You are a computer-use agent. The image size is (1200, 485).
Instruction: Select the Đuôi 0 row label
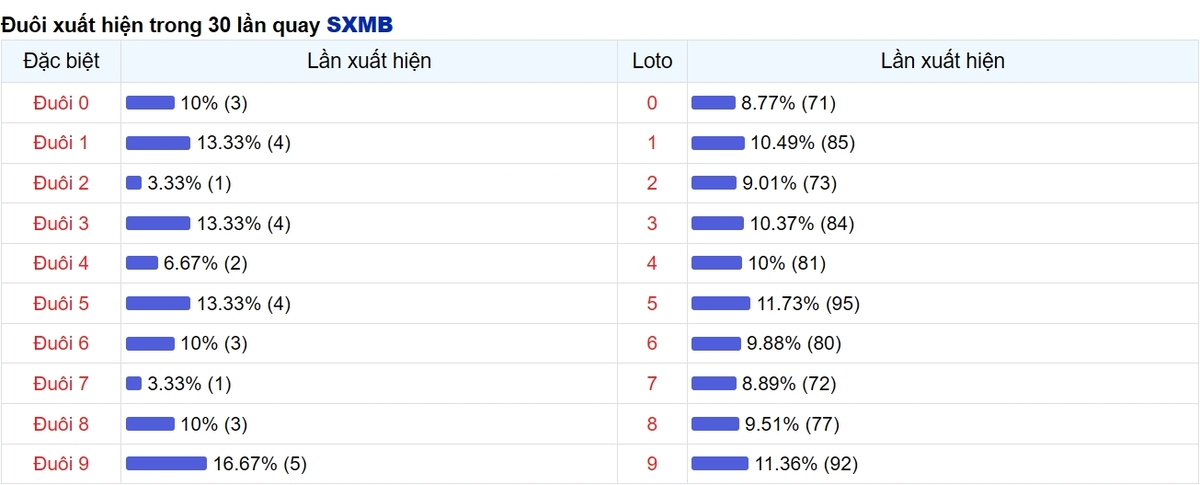click(61, 103)
